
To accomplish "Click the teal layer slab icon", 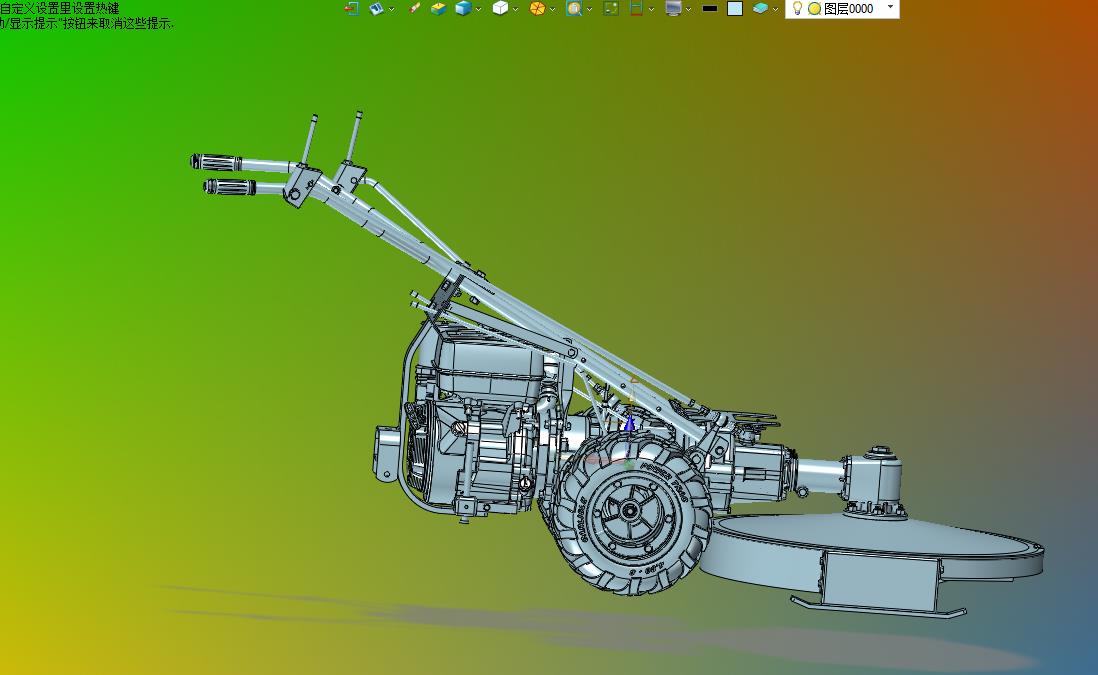I will pos(760,8).
